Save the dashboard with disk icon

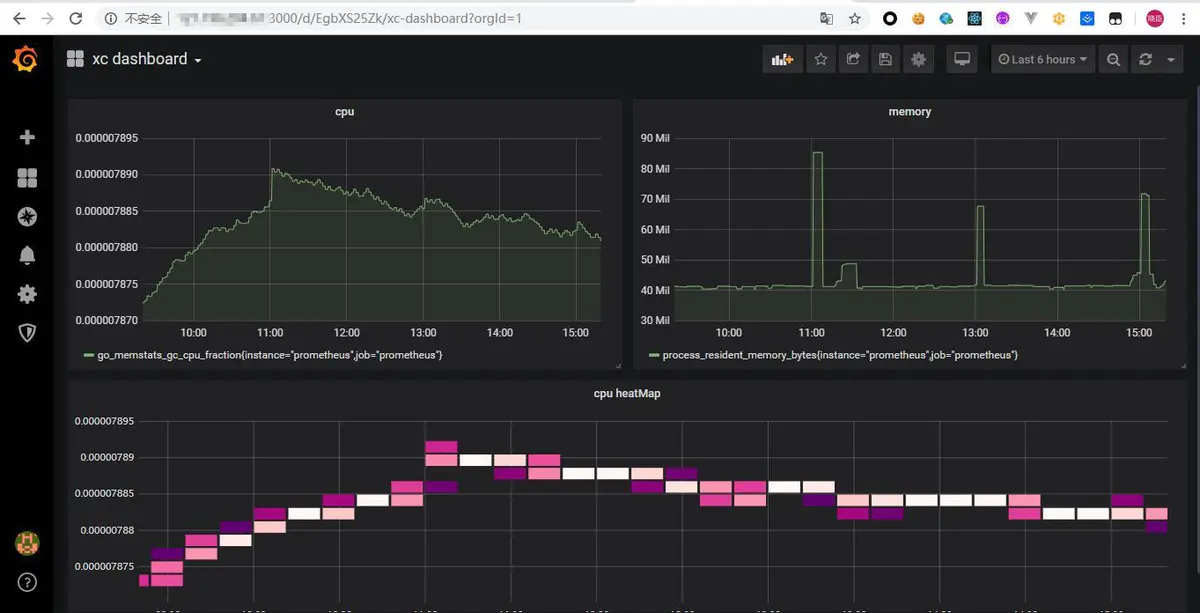(x=885, y=60)
